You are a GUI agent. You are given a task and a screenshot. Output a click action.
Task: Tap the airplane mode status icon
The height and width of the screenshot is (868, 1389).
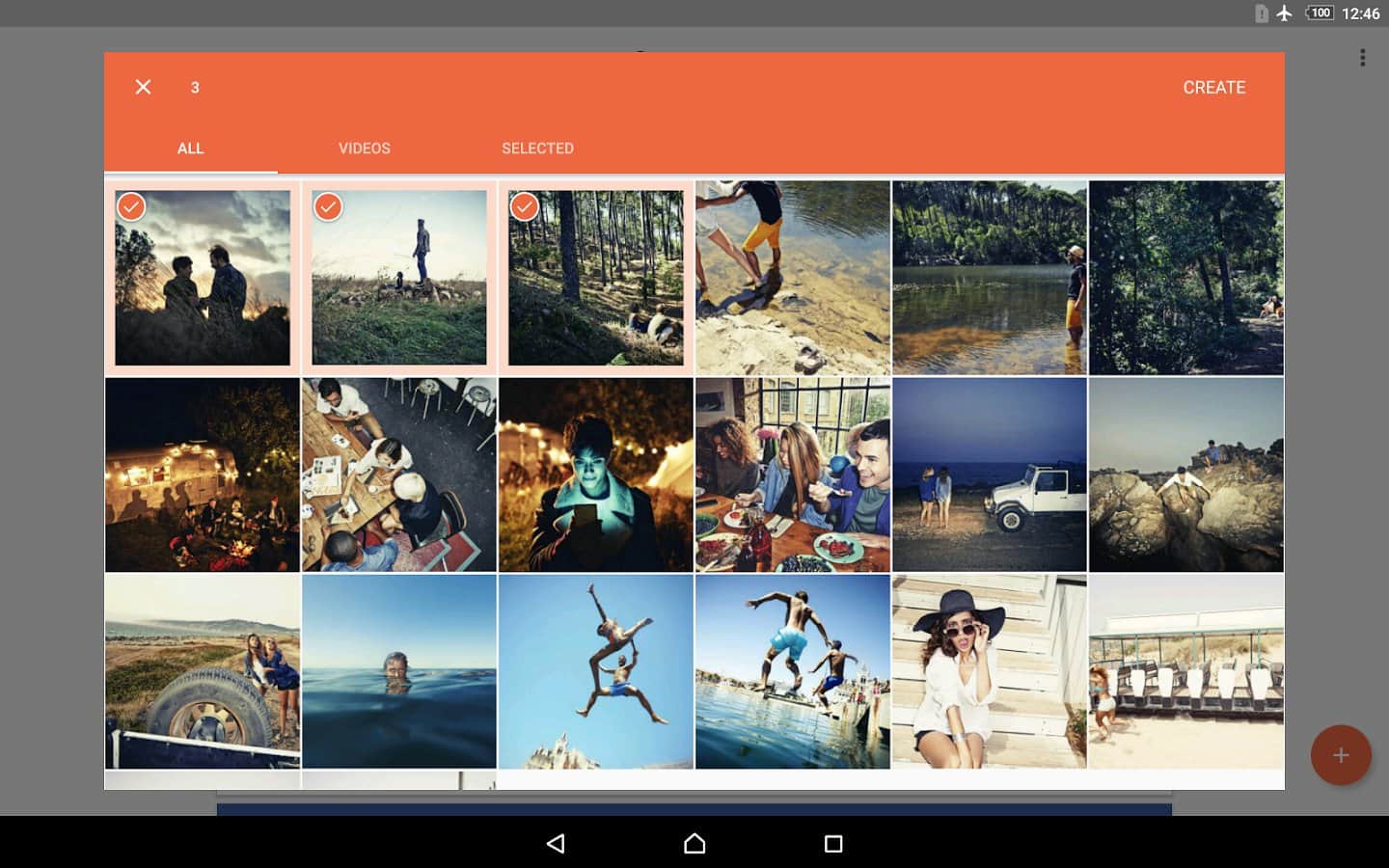1284,13
